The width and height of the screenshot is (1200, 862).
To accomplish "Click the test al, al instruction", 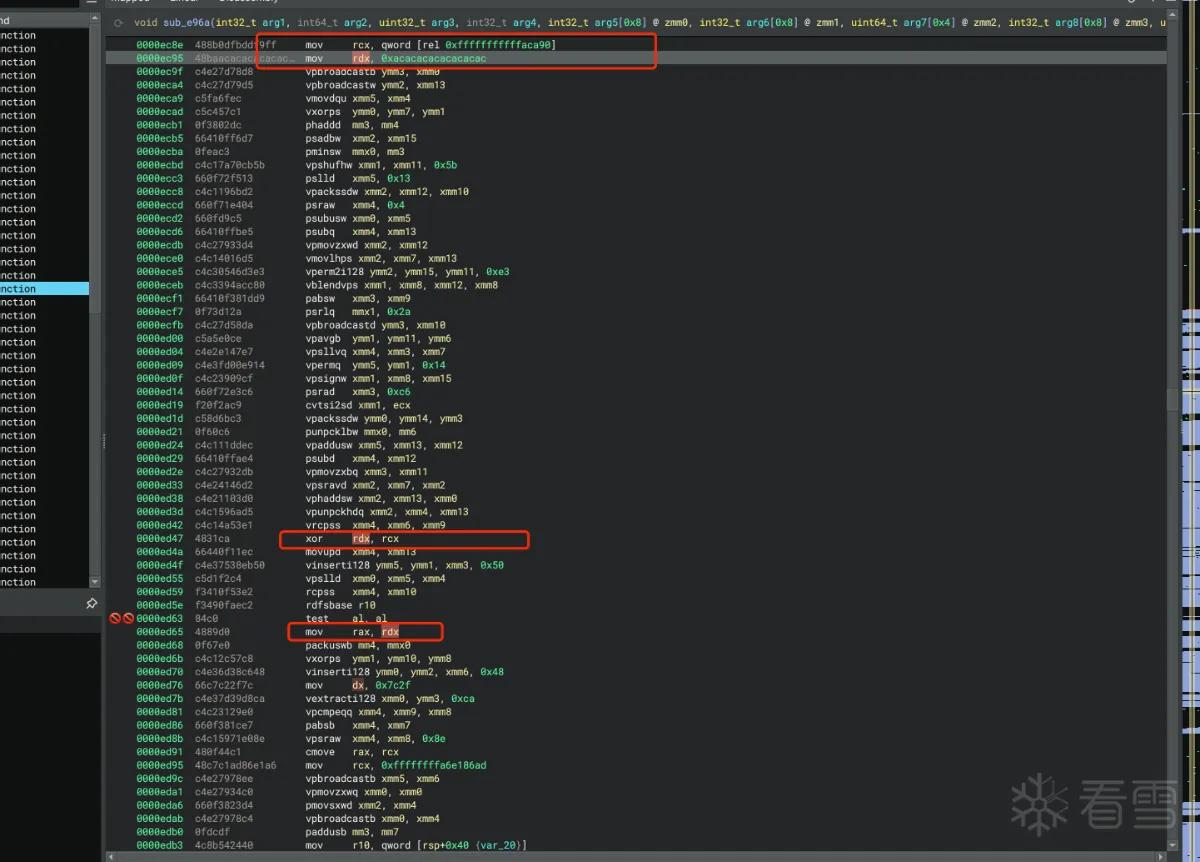I will [x=346, y=619].
